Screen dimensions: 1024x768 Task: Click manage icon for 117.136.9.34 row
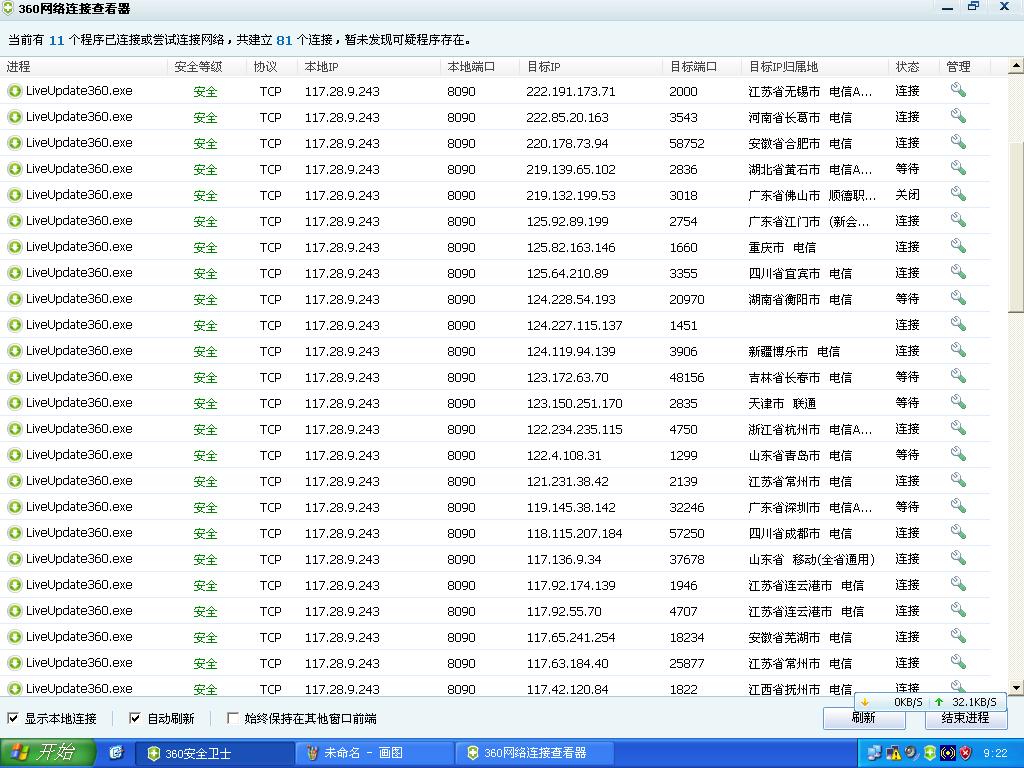958,558
